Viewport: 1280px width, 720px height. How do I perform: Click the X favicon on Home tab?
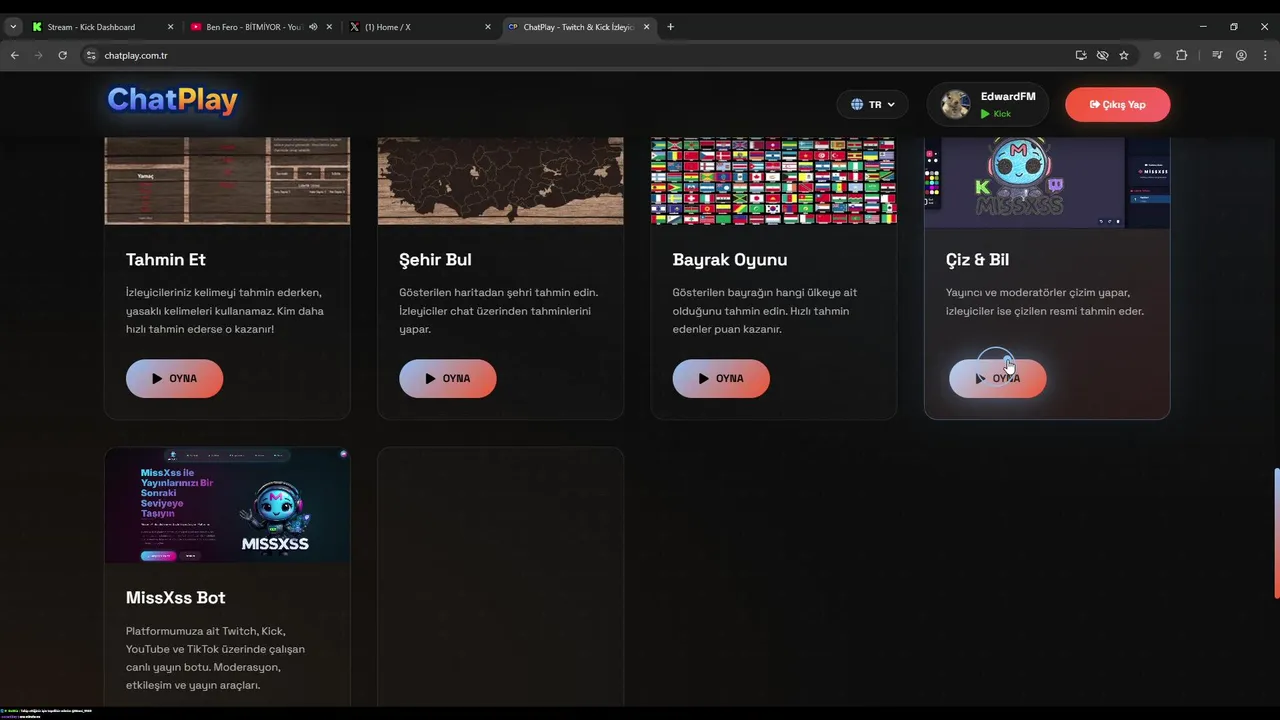click(354, 27)
